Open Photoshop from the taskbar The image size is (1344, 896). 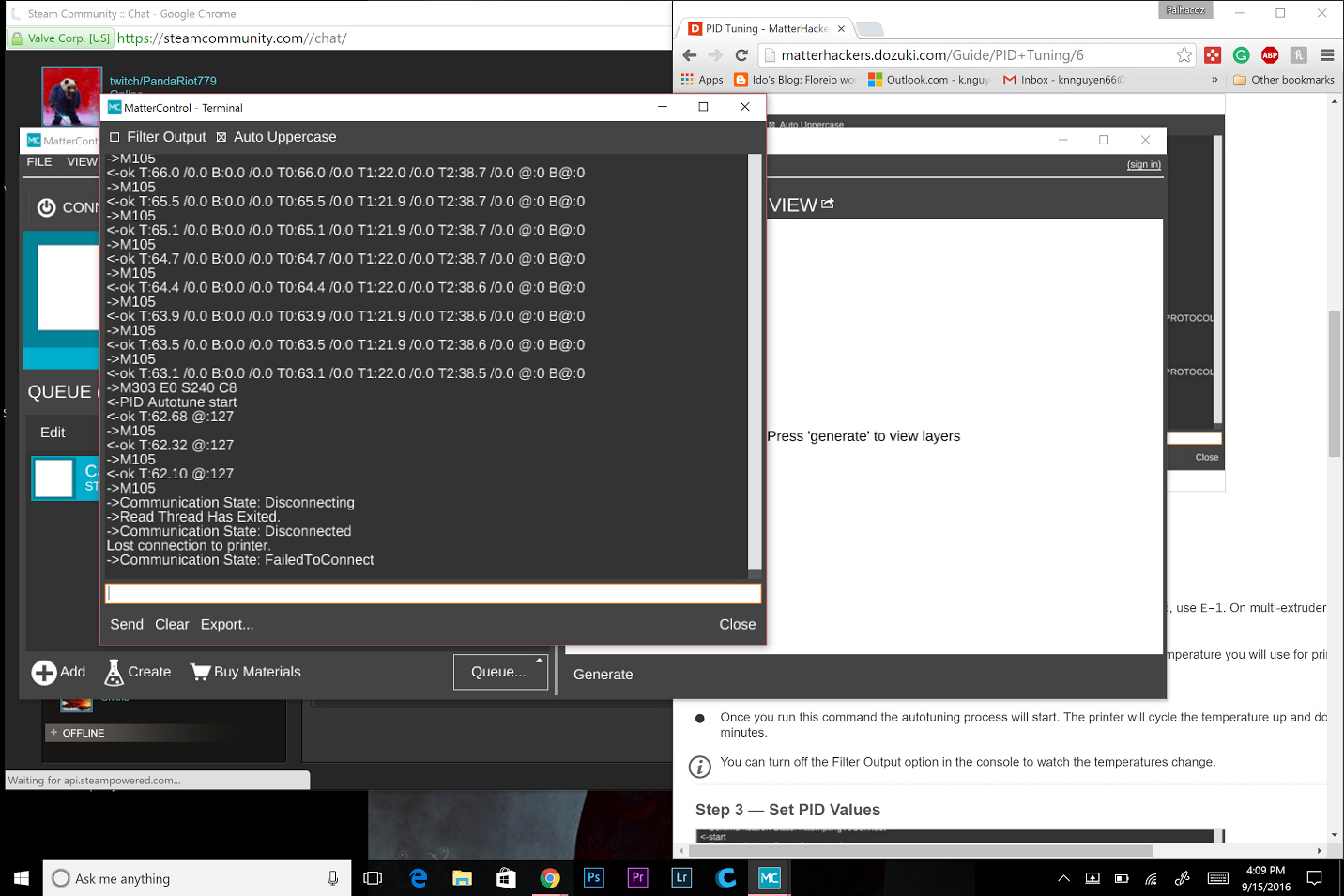pyautogui.click(x=594, y=878)
